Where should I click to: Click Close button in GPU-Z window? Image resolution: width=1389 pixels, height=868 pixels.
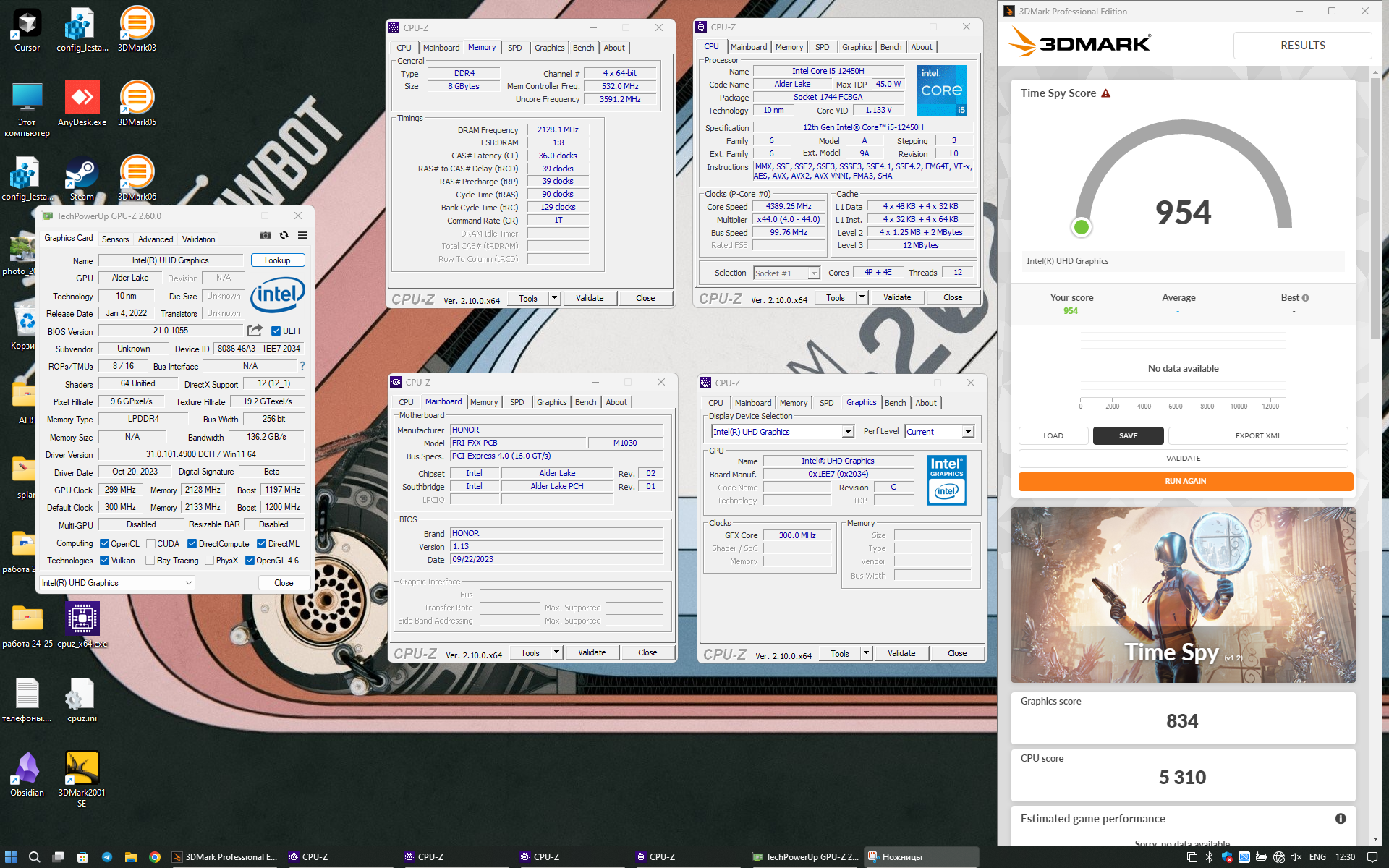tap(284, 583)
